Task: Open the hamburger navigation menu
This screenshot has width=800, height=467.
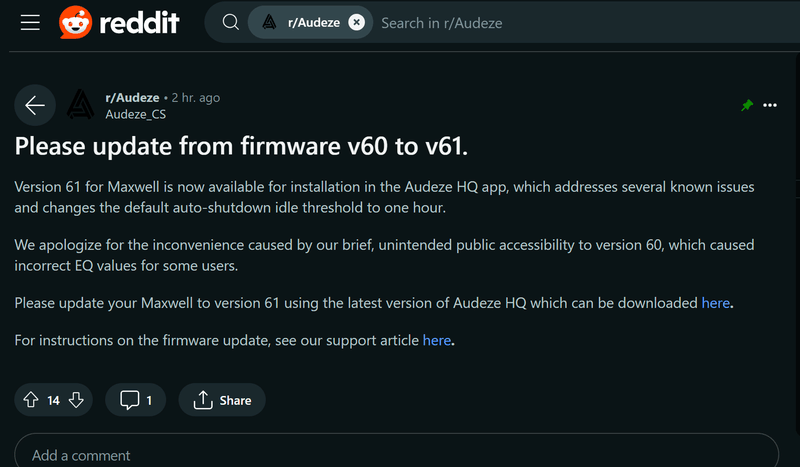Action: (31, 22)
